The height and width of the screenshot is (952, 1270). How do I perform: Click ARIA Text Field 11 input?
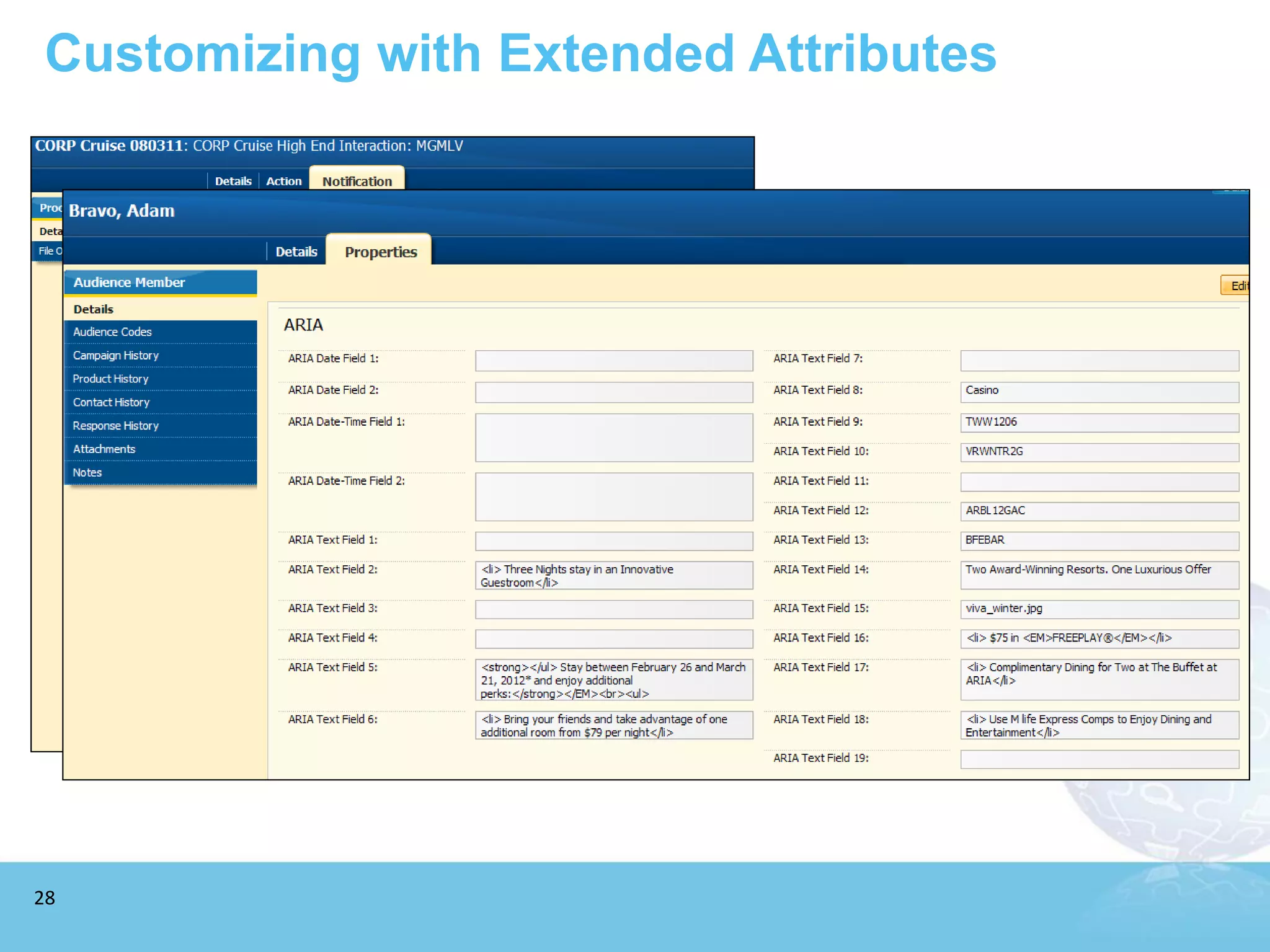click(x=1099, y=482)
